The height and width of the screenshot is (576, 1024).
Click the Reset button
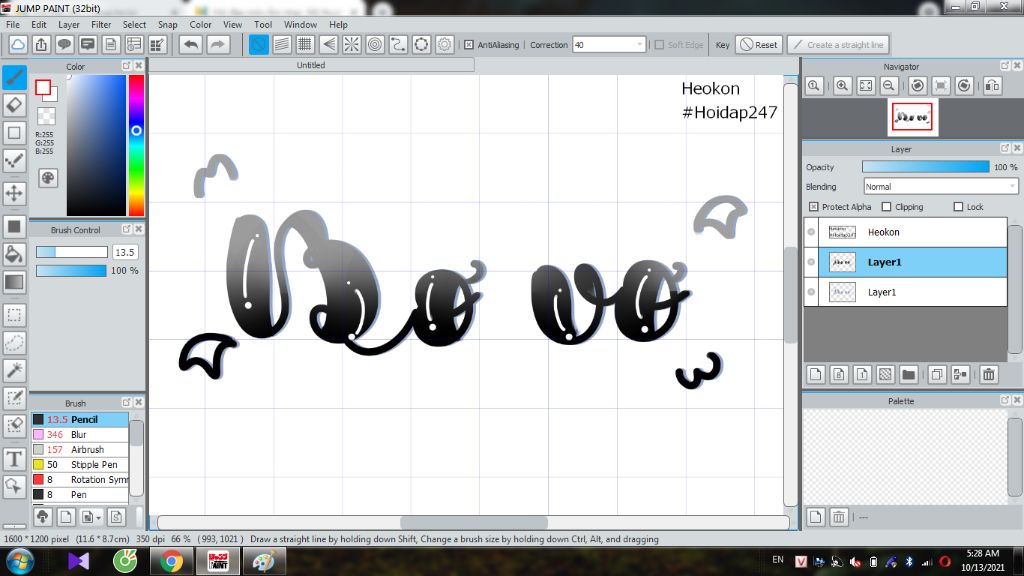click(759, 44)
